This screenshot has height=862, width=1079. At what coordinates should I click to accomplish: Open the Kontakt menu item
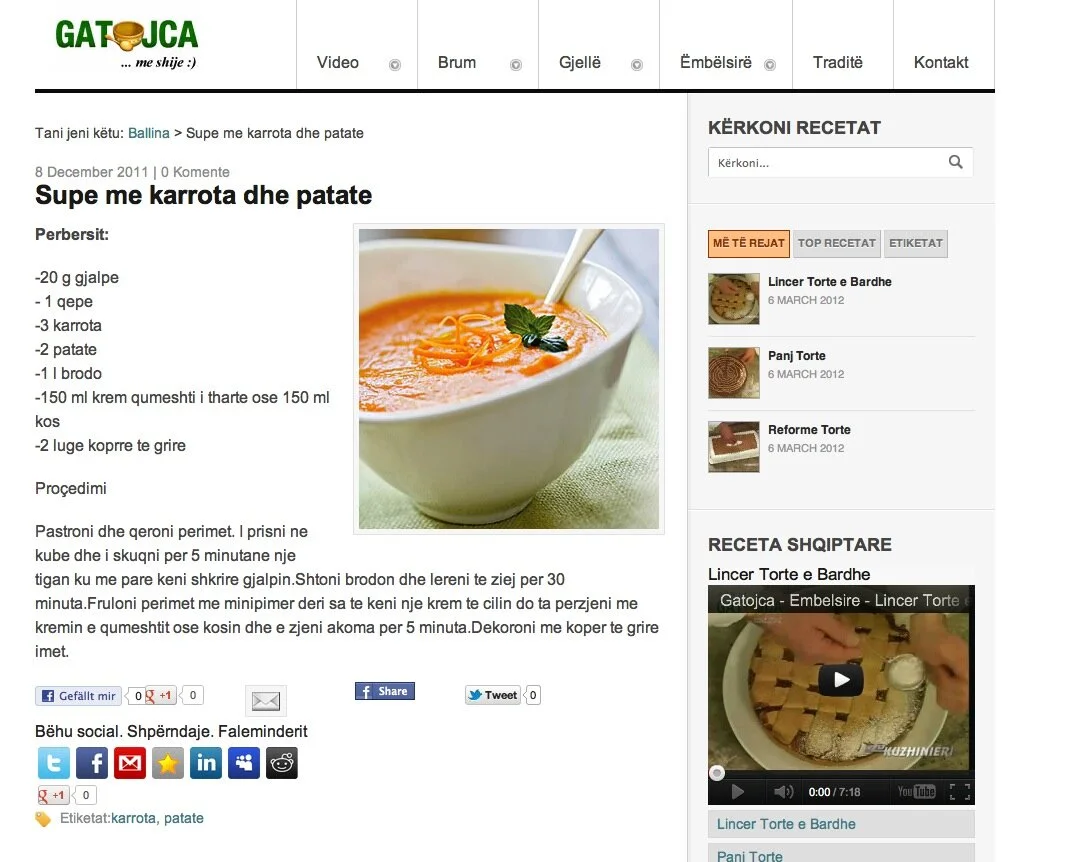pos(941,63)
